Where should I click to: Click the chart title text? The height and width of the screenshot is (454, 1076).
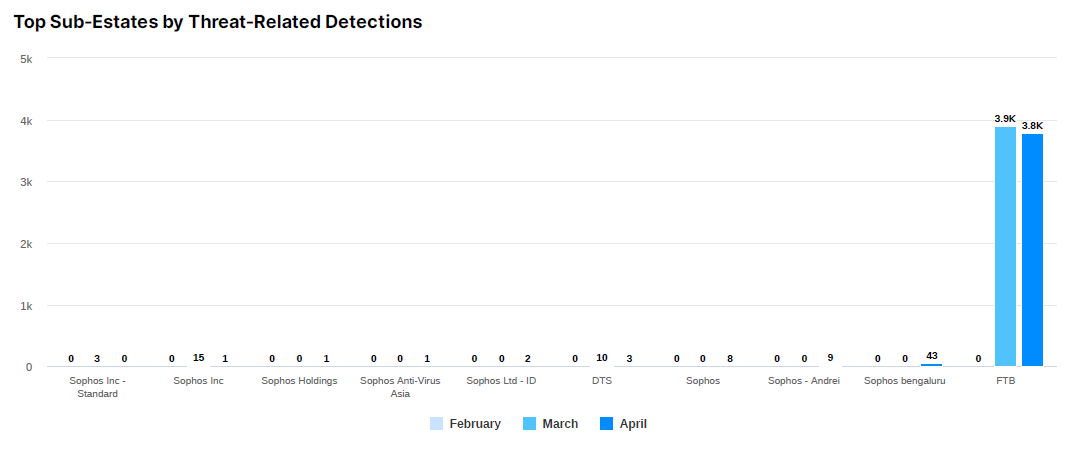click(218, 21)
